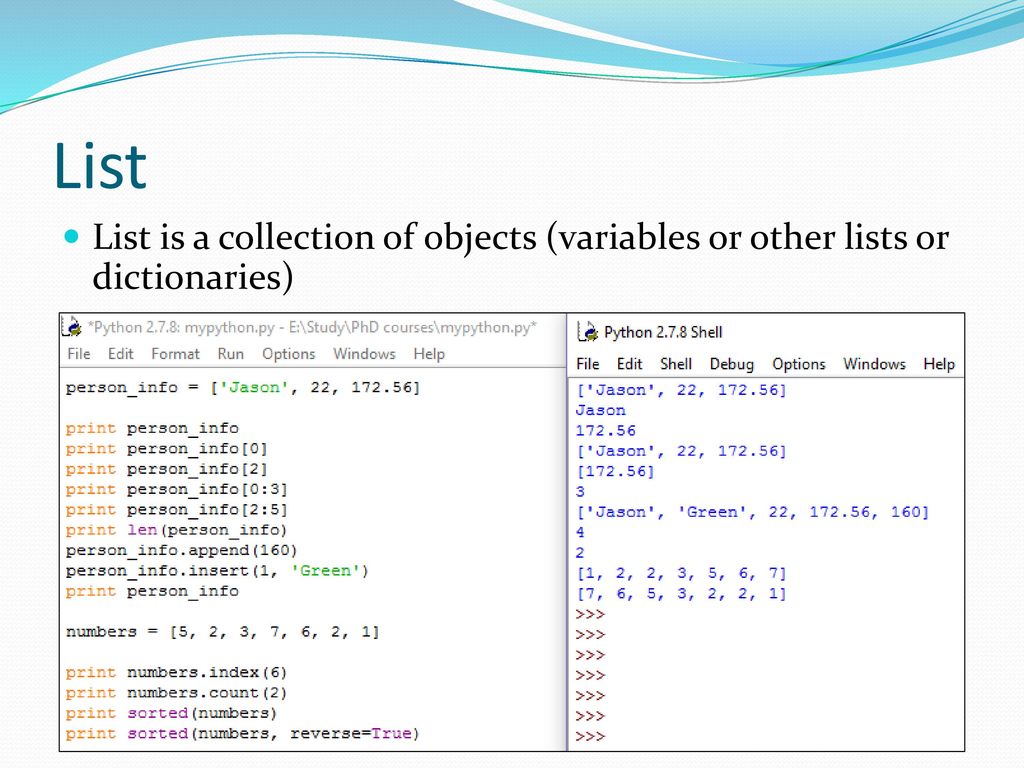1024x768 pixels.
Task: Click shell output '172.56' without brackets
Action: 605,430
